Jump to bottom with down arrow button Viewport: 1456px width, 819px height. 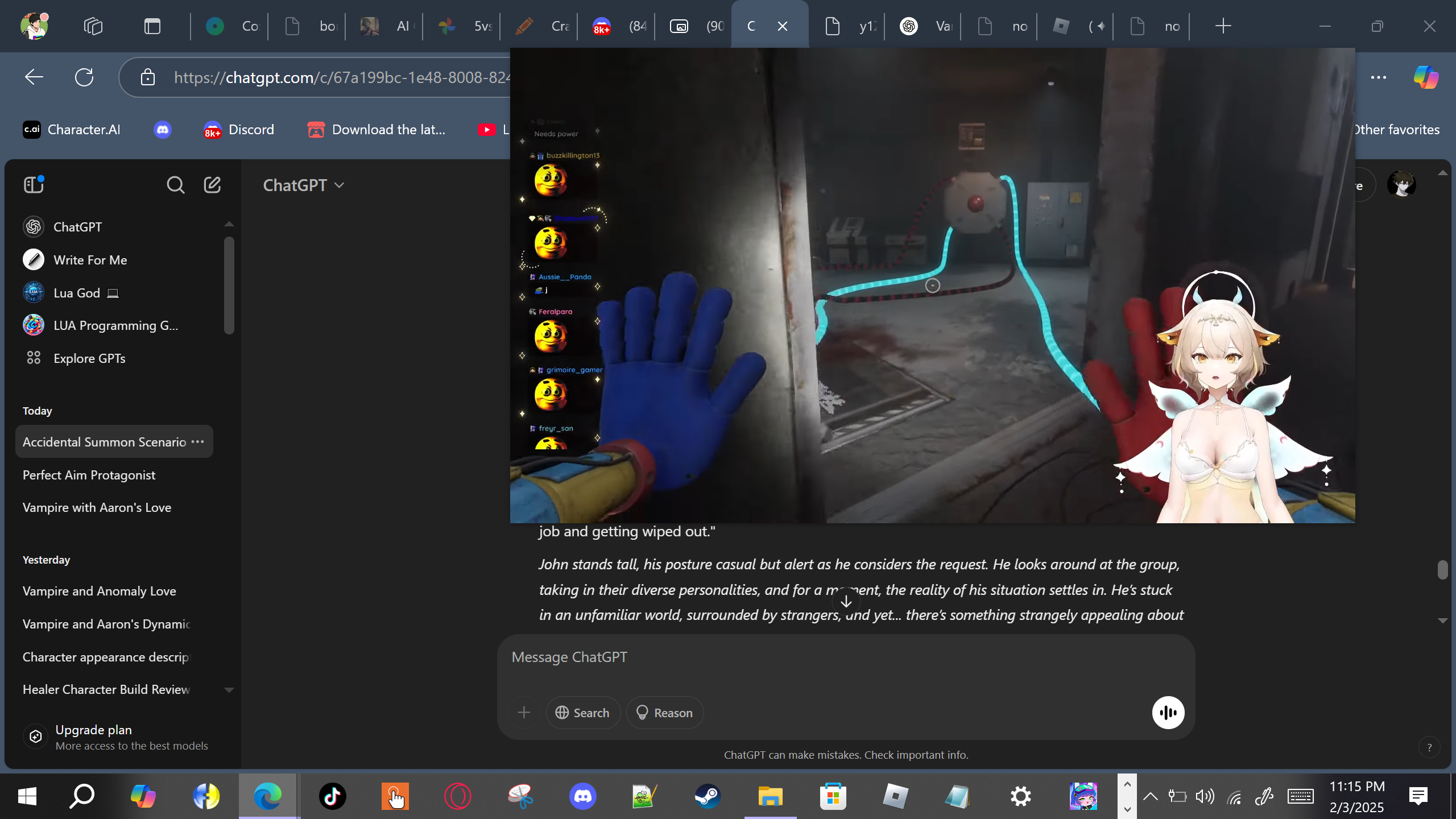point(846,601)
